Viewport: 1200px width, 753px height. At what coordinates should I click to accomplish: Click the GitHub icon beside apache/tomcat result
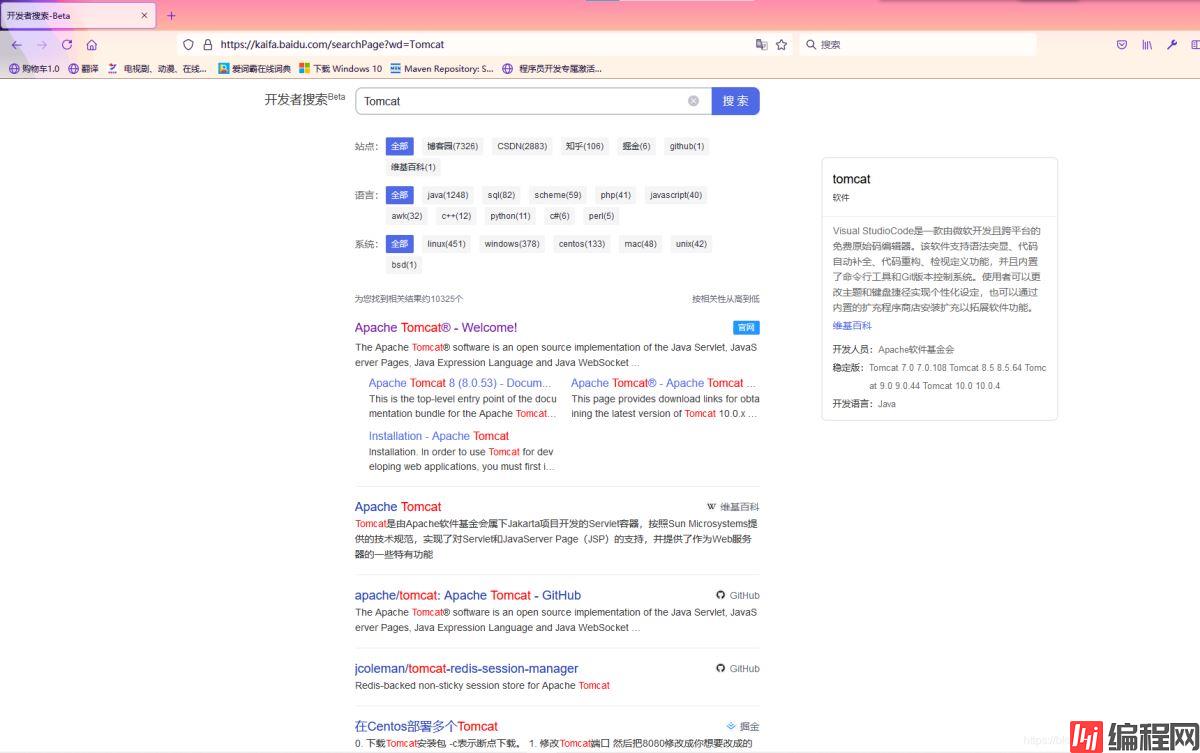click(x=721, y=595)
